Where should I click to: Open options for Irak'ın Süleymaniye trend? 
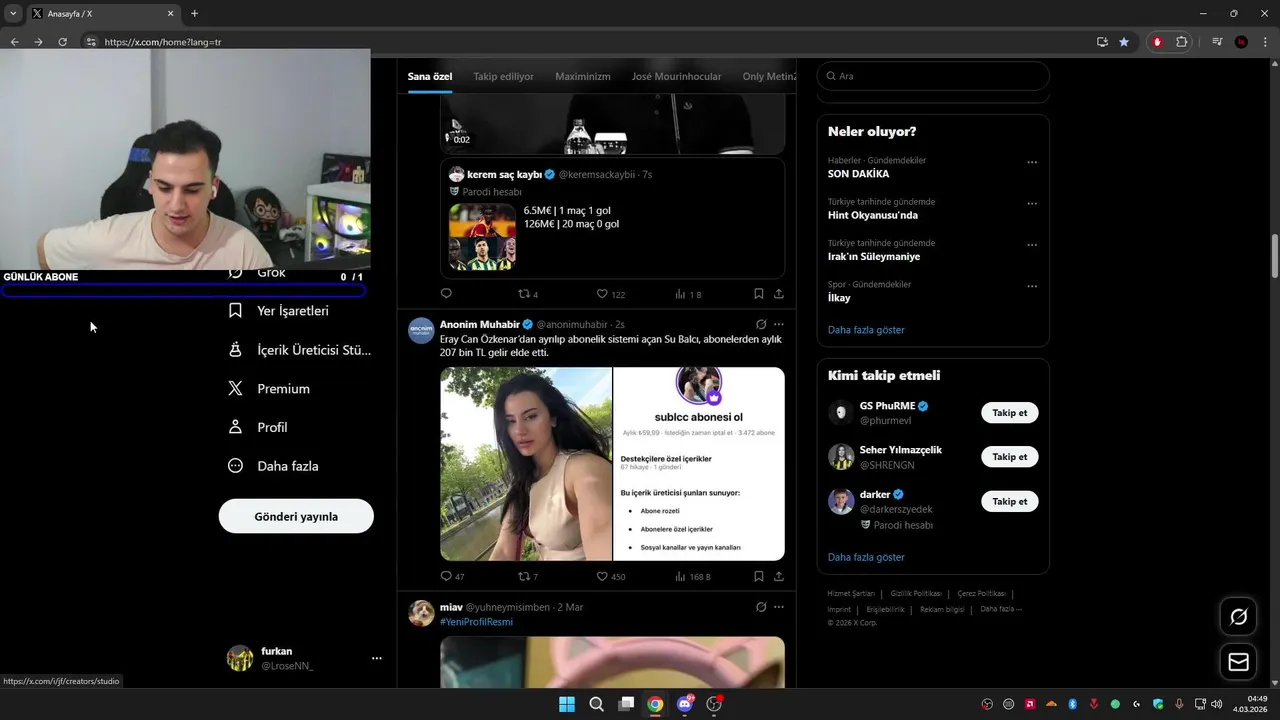pyautogui.click(x=1032, y=245)
